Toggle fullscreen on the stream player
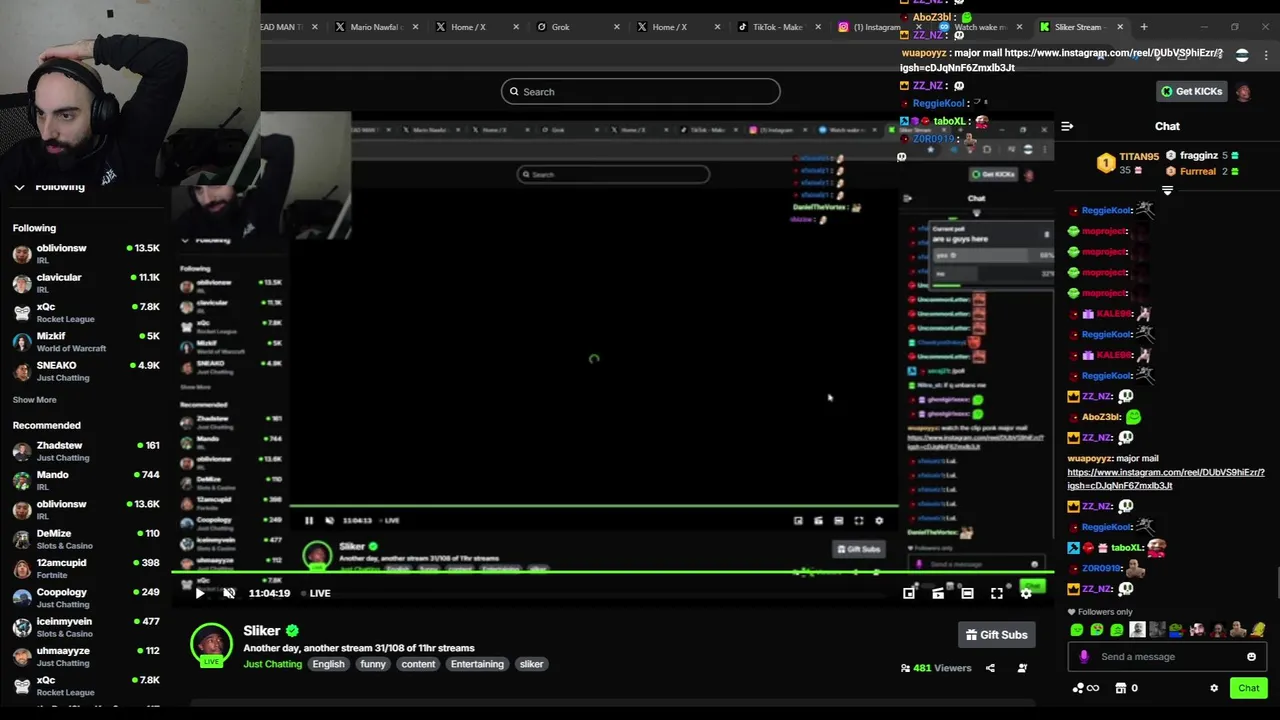The height and width of the screenshot is (720, 1280). click(x=997, y=593)
